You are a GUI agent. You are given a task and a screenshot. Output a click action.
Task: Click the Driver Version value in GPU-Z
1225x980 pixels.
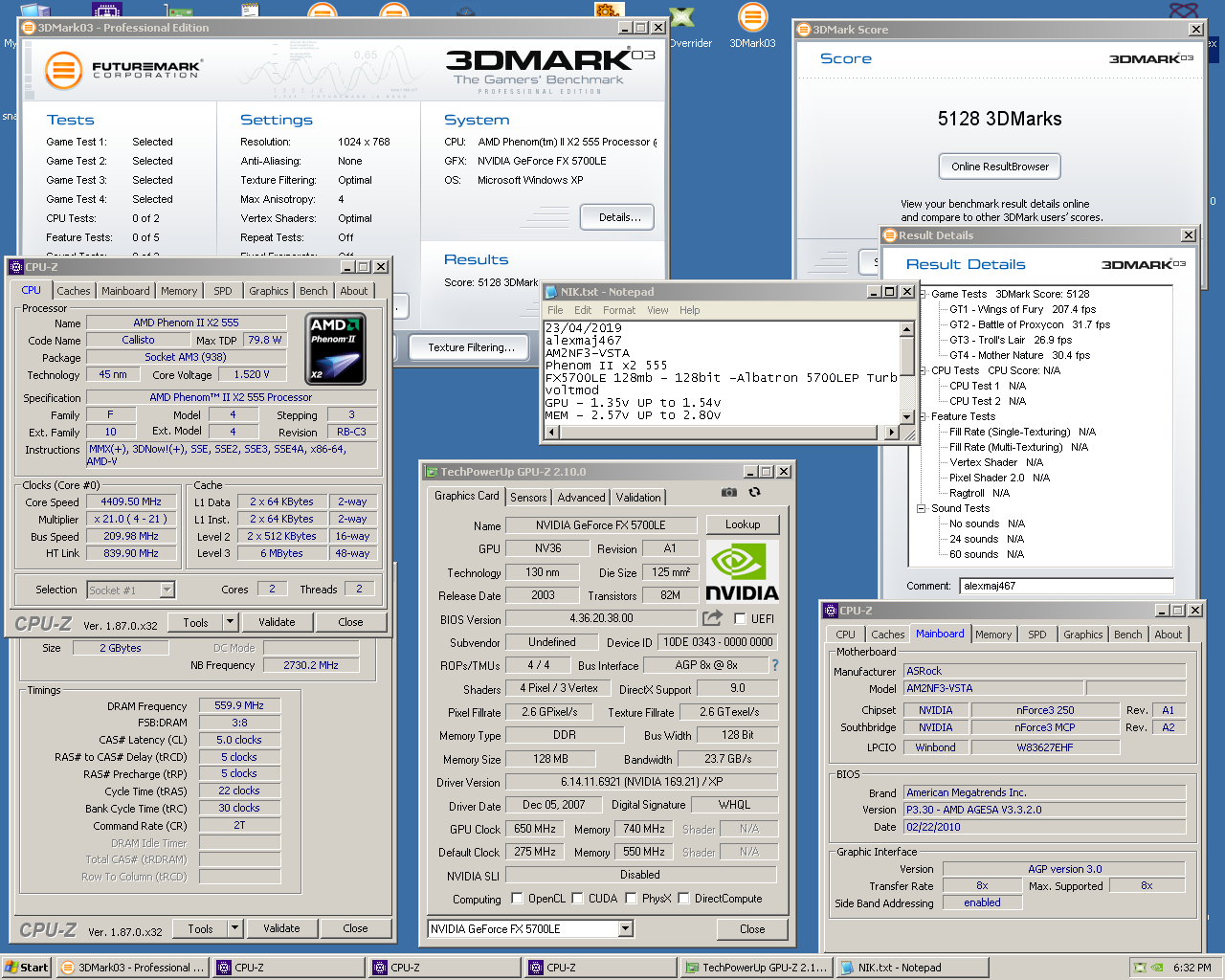641,782
